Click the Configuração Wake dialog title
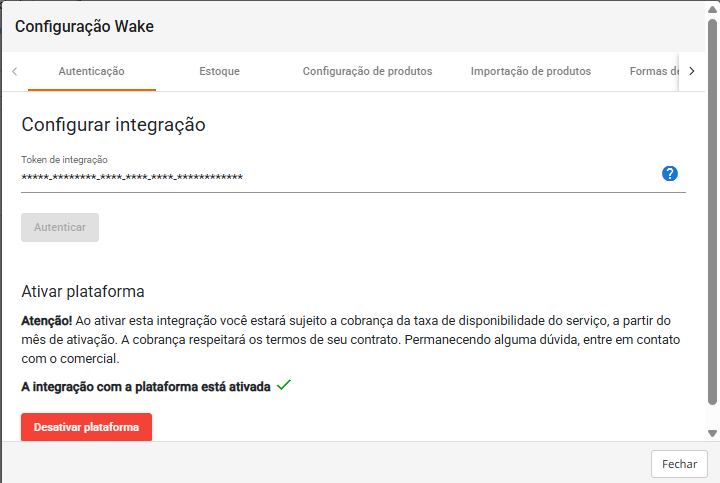 (x=84, y=27)
